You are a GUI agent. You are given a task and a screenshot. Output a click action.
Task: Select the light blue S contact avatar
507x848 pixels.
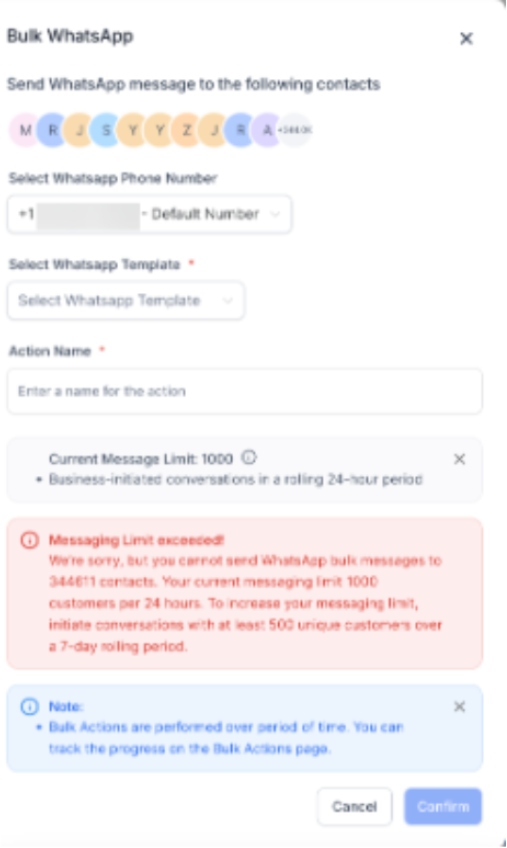[106, 130]
